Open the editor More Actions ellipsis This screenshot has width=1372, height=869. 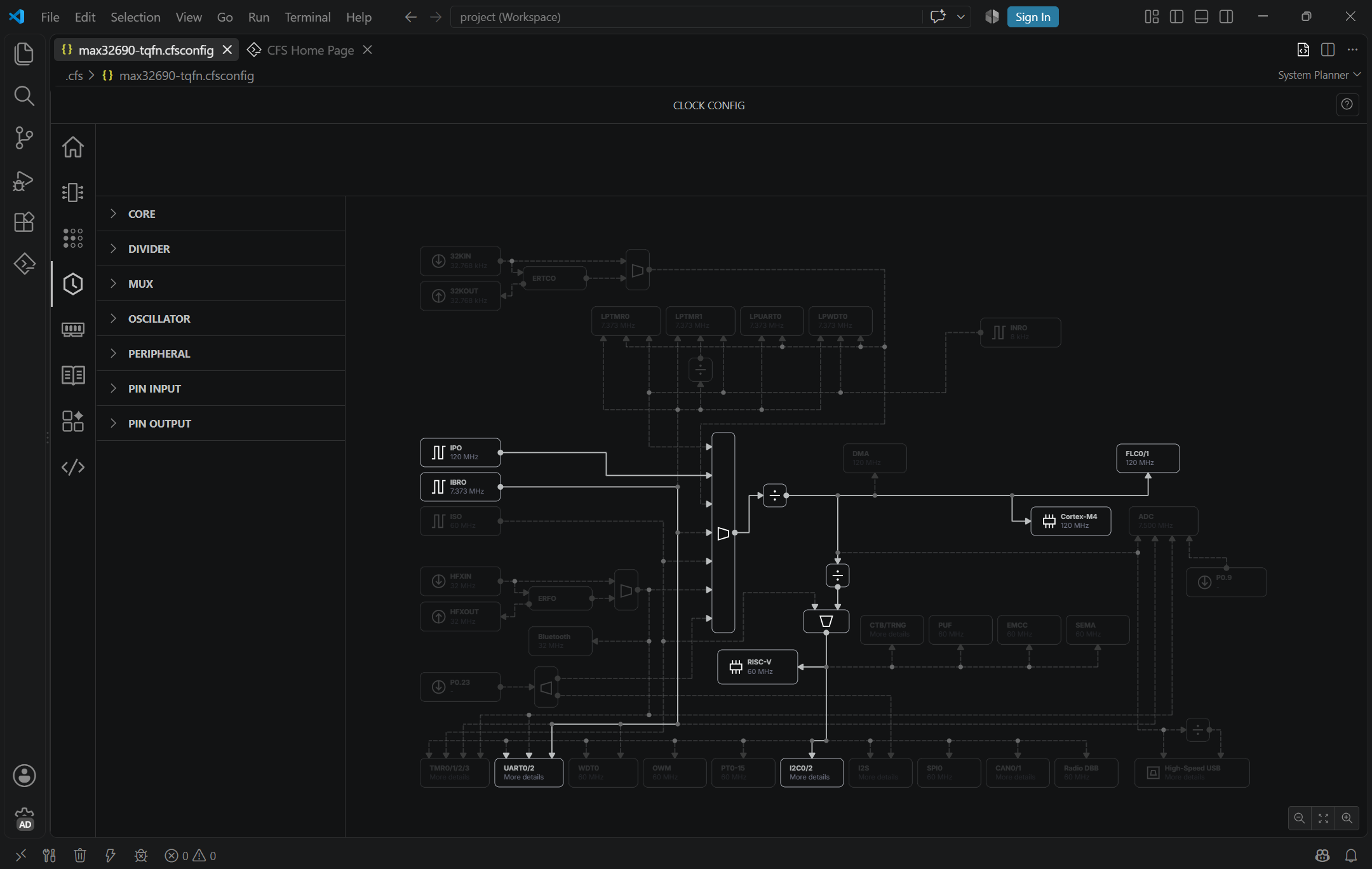[1352, 50]
